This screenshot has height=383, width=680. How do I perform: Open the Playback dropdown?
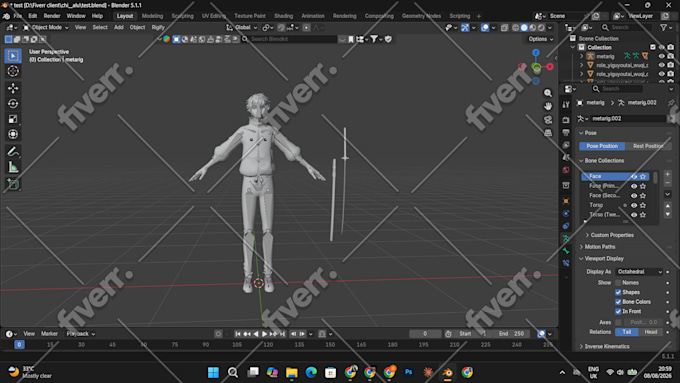point(81,334)
